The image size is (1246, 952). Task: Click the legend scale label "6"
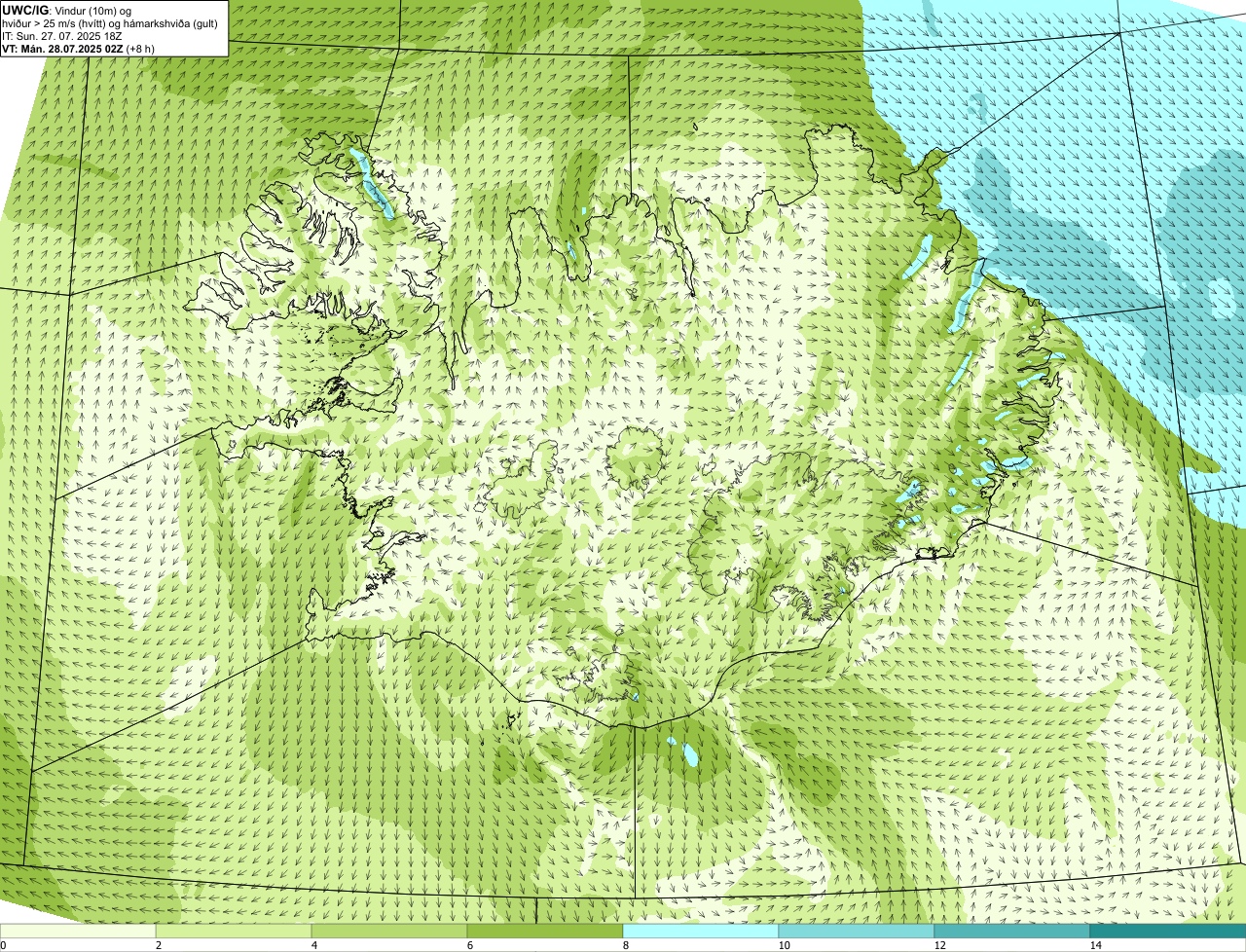(469, 945)
